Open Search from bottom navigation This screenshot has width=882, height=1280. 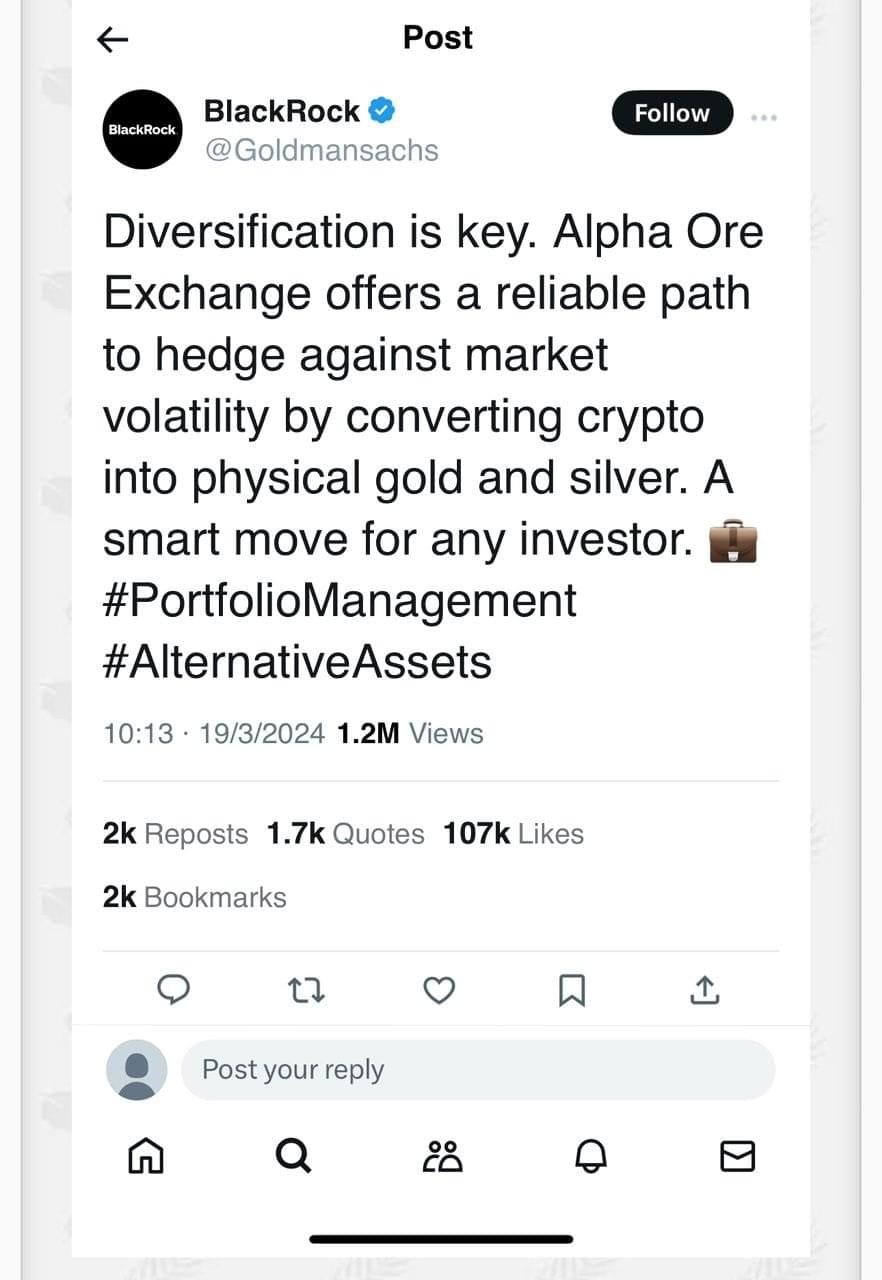293,1156
